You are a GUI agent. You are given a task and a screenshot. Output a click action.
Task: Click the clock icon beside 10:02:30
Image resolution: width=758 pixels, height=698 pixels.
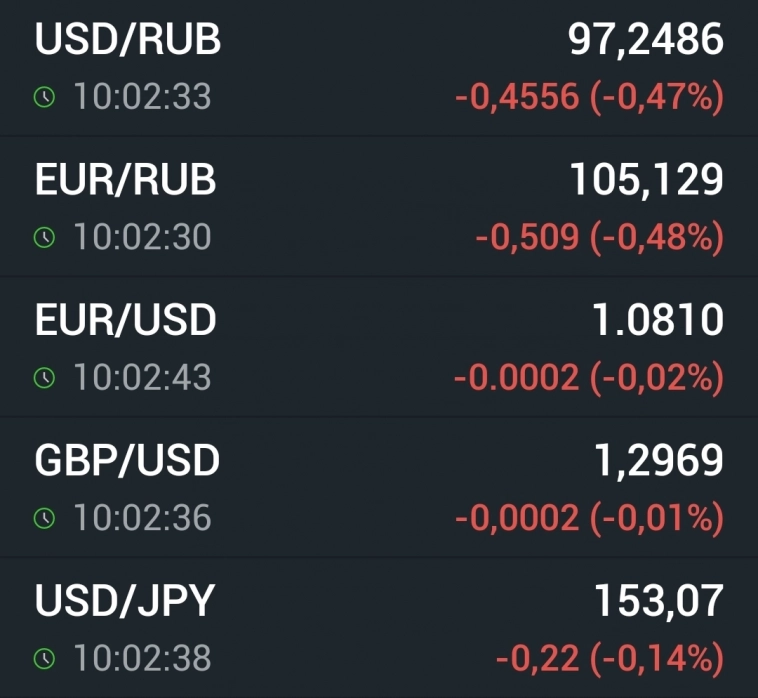click(x=43, y=237)
